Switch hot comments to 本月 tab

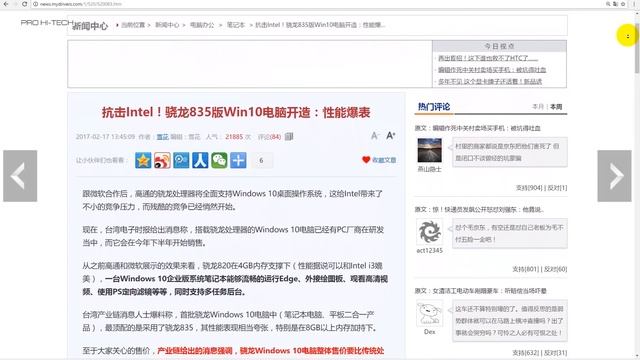538,107
